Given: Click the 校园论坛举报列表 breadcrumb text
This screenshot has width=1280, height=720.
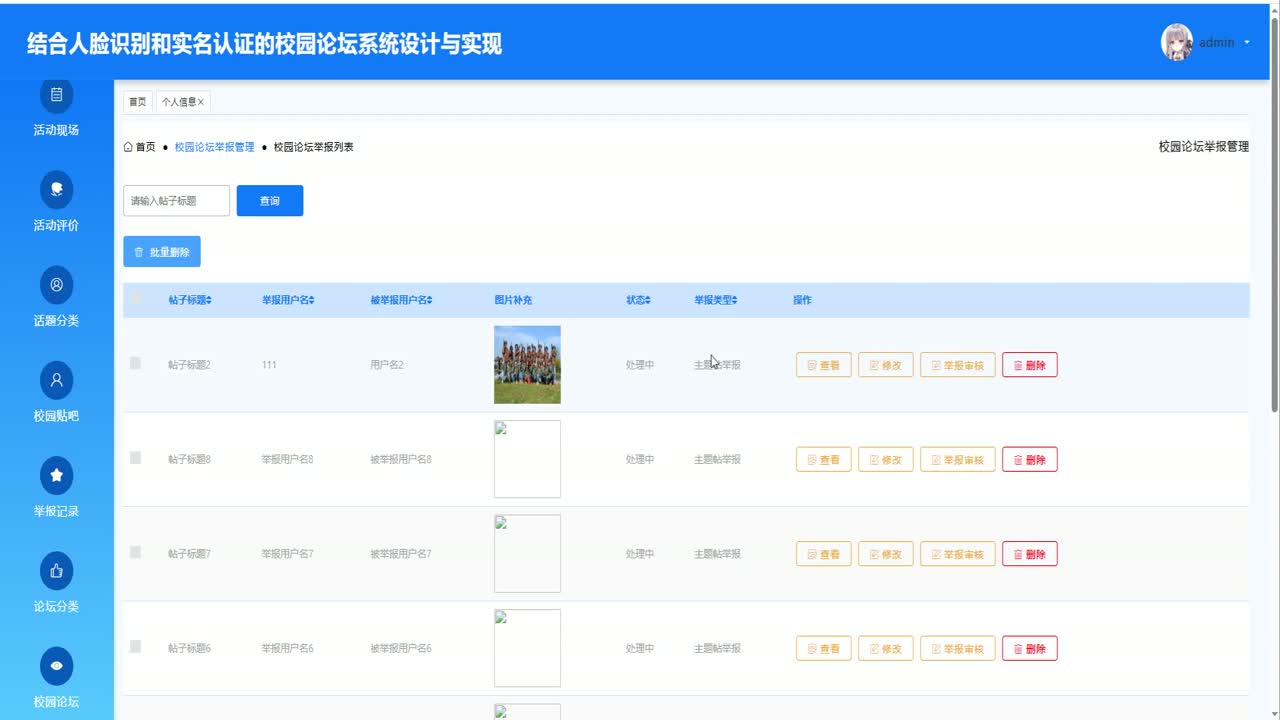Looking at the screenshot, I should [314, 147].
